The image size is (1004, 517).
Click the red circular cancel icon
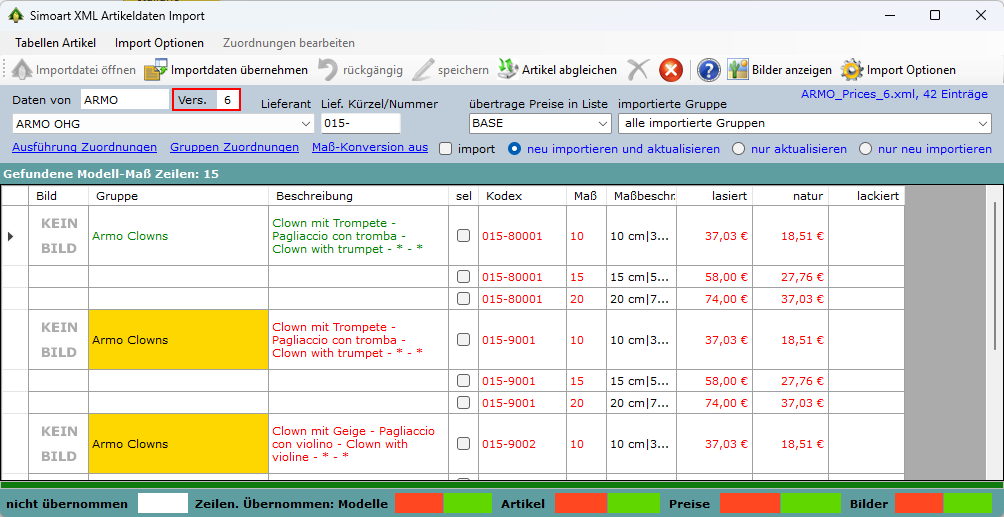point(671,70)
